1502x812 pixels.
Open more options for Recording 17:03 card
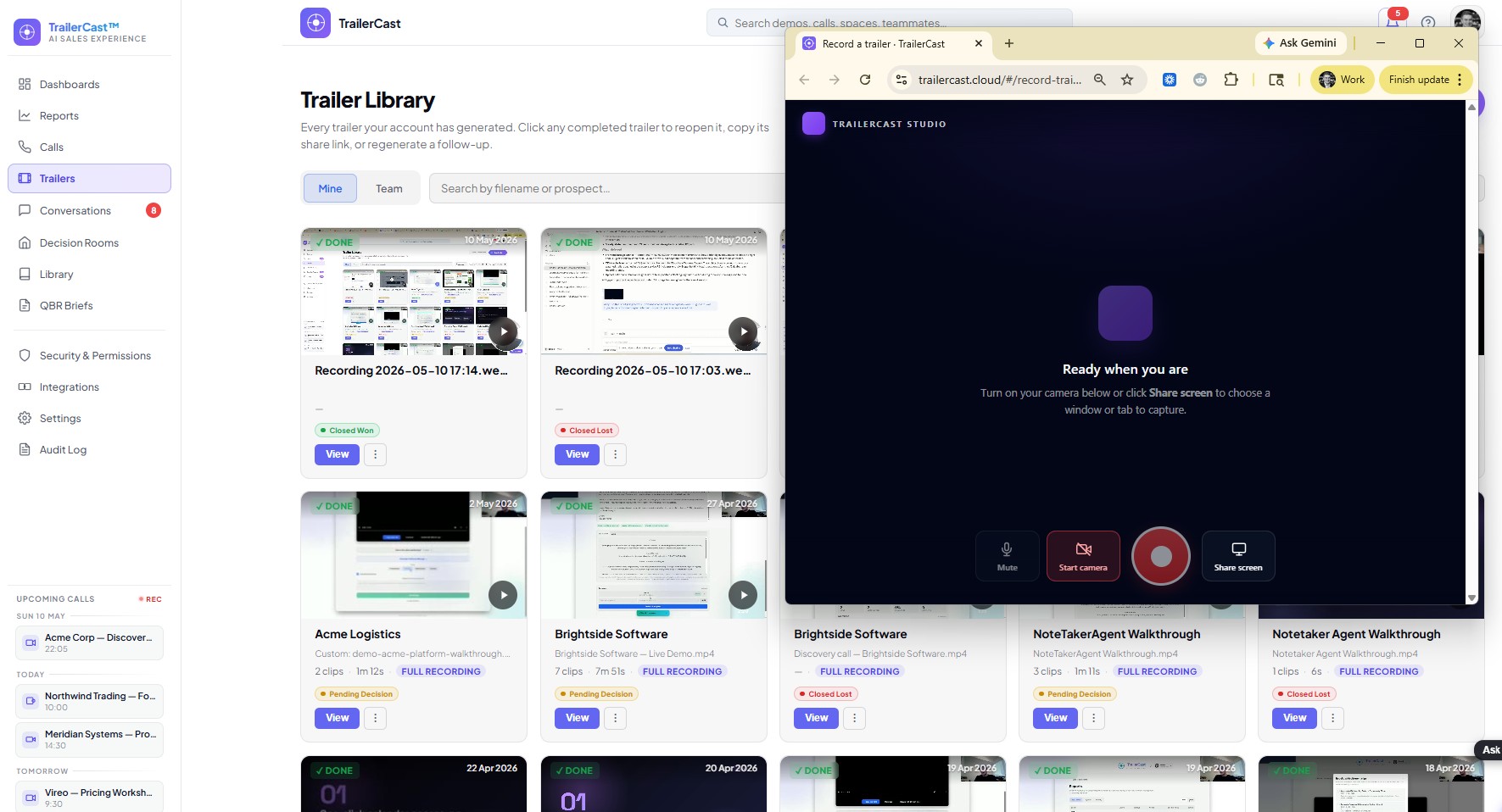(616, 454)
